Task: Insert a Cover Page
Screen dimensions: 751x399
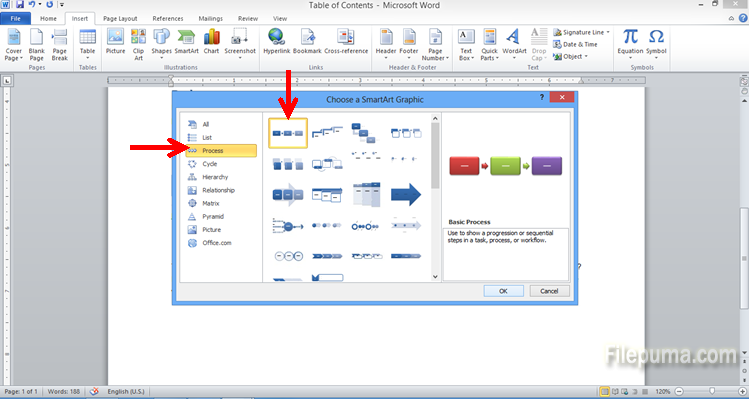Action: click(x=13, y=45)
